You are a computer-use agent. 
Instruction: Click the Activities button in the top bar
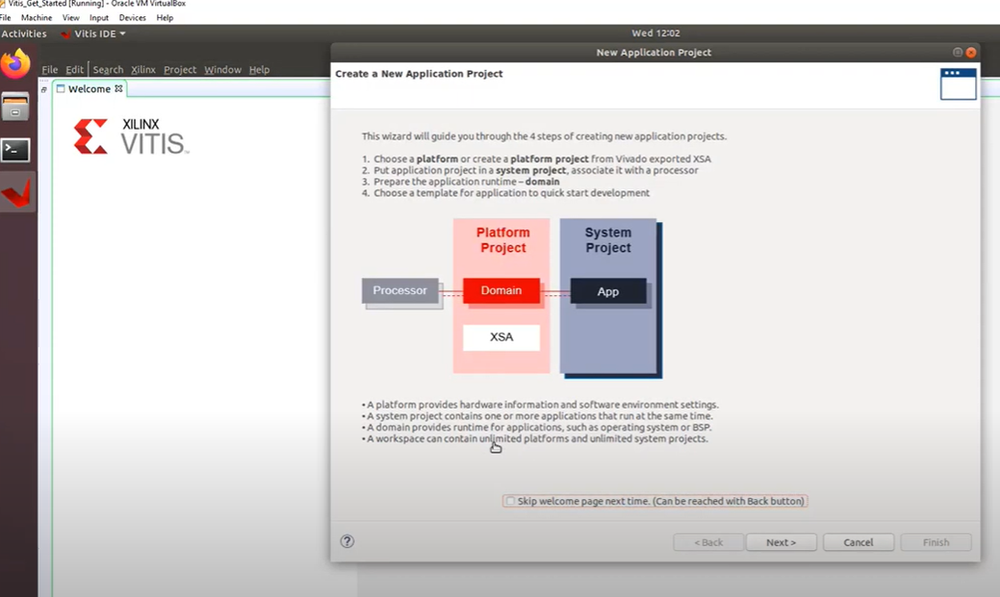tap(24, 33)
